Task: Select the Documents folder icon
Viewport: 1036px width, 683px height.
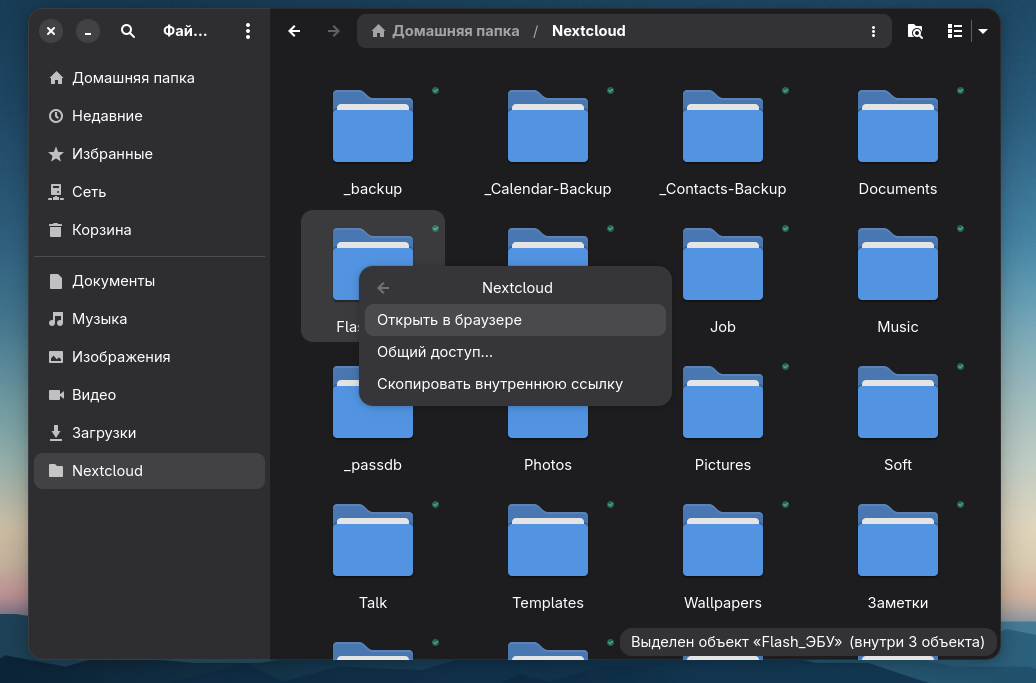Action: pyautogui.click(x=897, y=128)
